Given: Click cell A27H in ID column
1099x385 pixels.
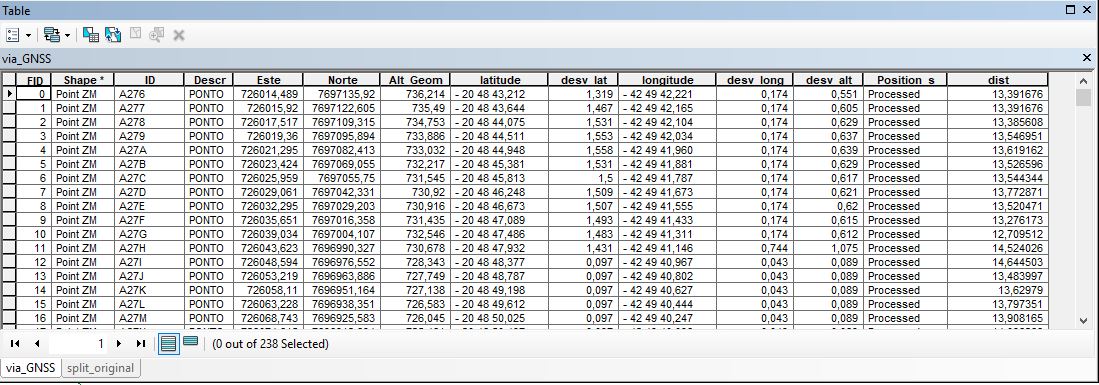Looking at the screenshot, I should coord(149,248).
